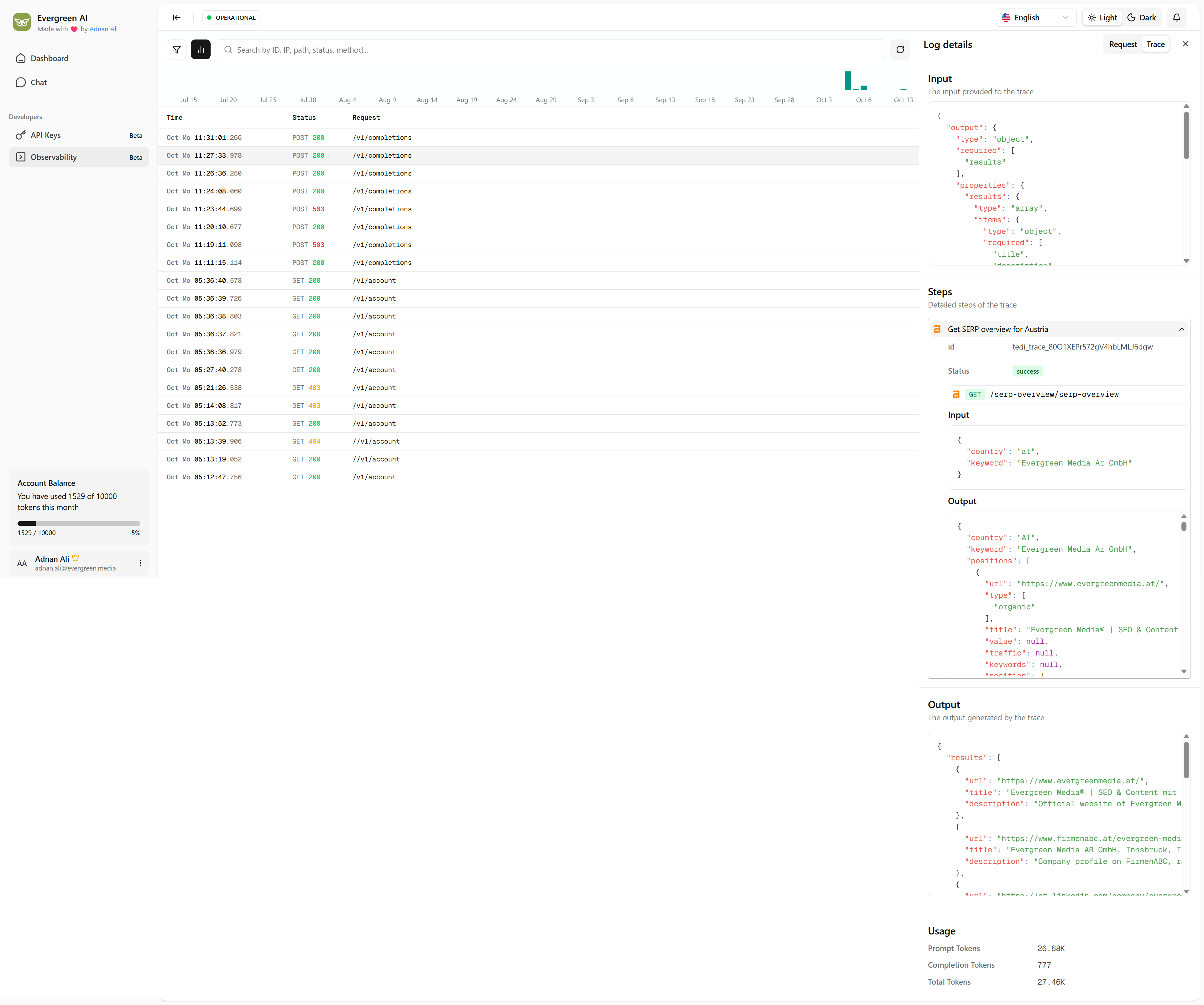The height and width of the screenshot is (1005, 1204).
Task: Open the notifications bell
Action: (x=1176, y=18)
